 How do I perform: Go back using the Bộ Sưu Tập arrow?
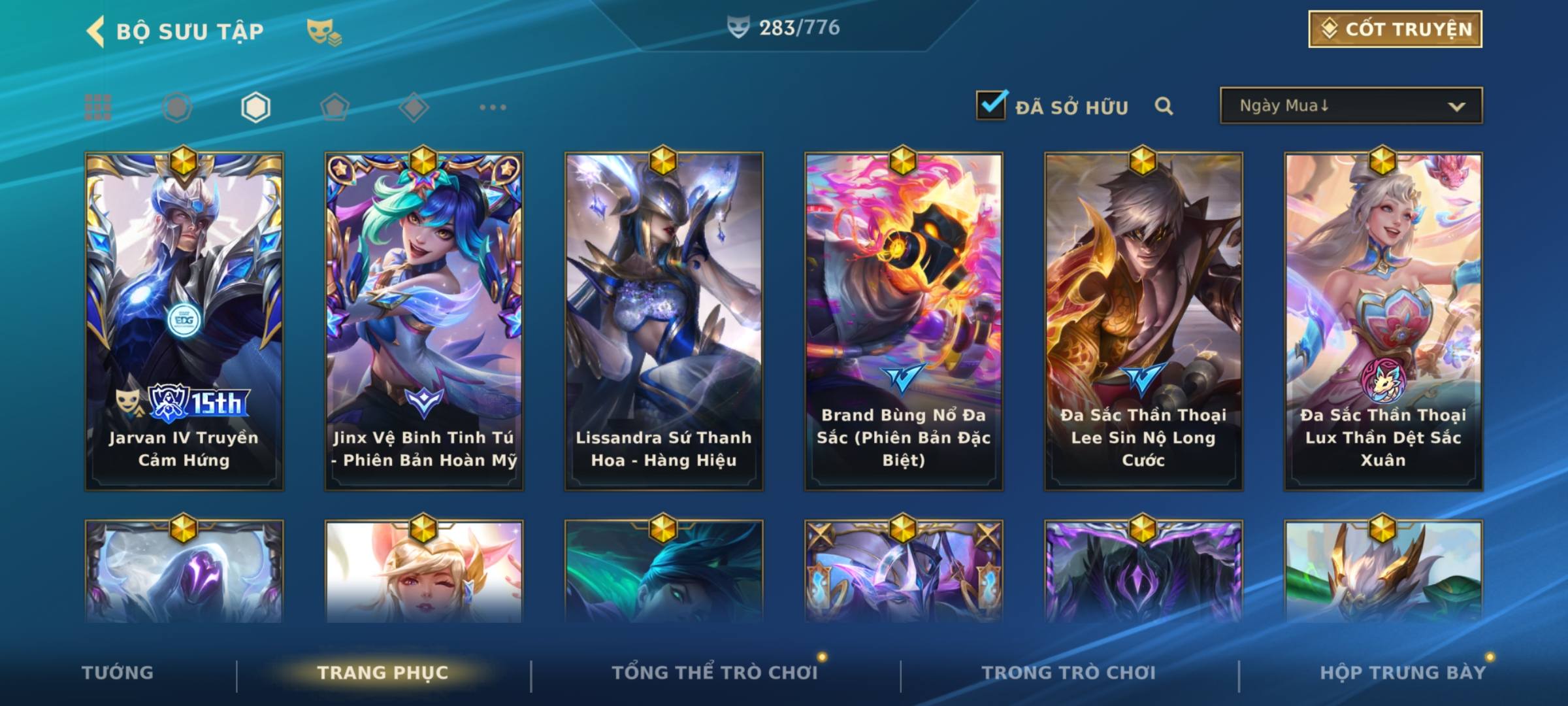95,31
